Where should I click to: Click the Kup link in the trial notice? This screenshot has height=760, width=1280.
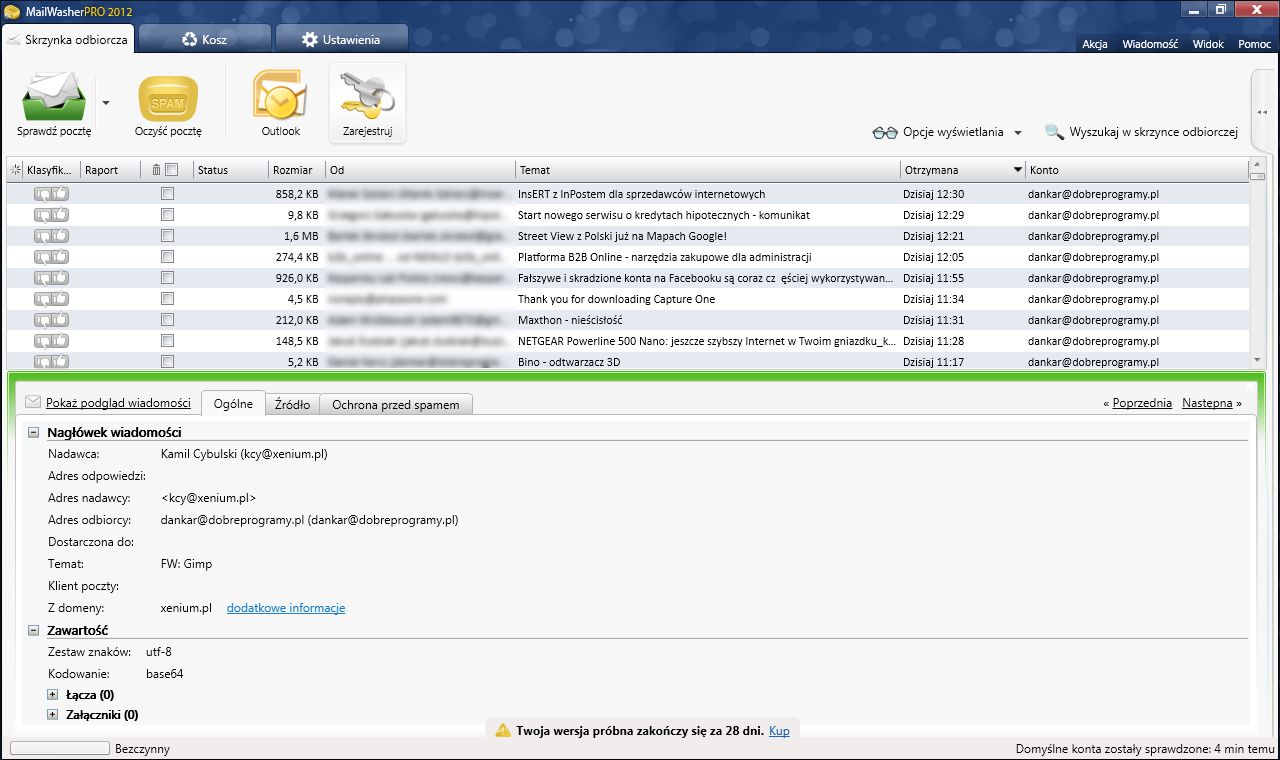coord(779,731)
